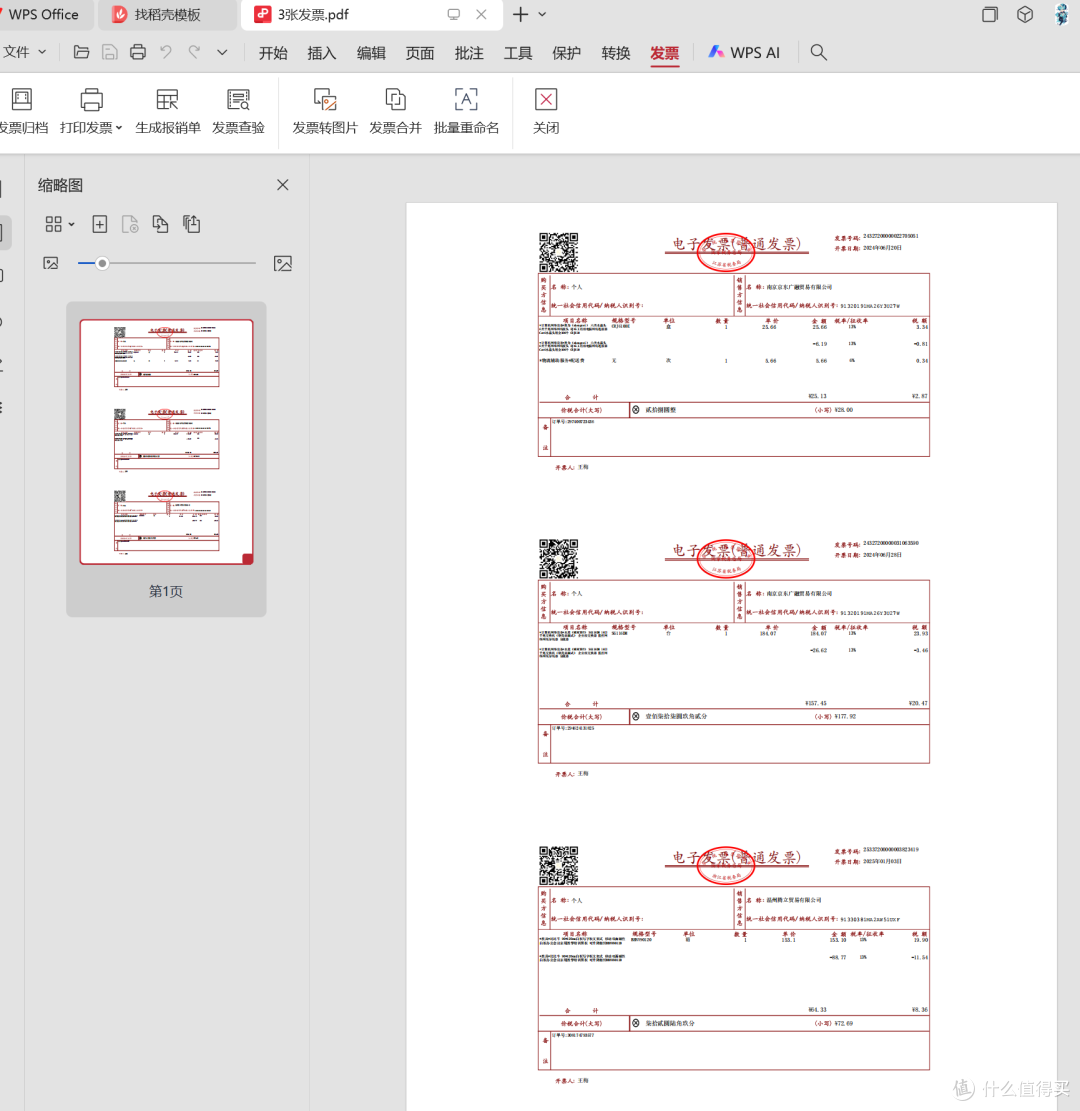Open WPS AI assistant
The width and height of the screenshot is (1080, 1111).
[744, 52]
